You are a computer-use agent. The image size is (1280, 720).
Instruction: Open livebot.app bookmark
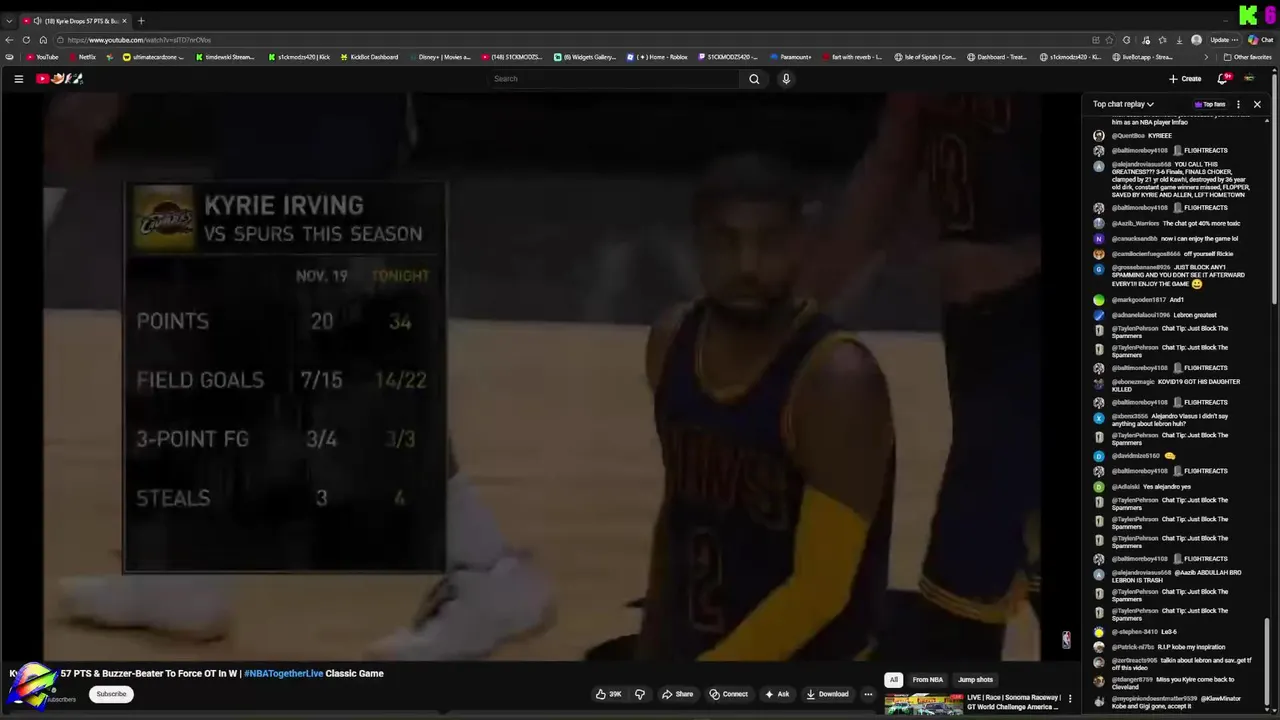[1143, 57]
